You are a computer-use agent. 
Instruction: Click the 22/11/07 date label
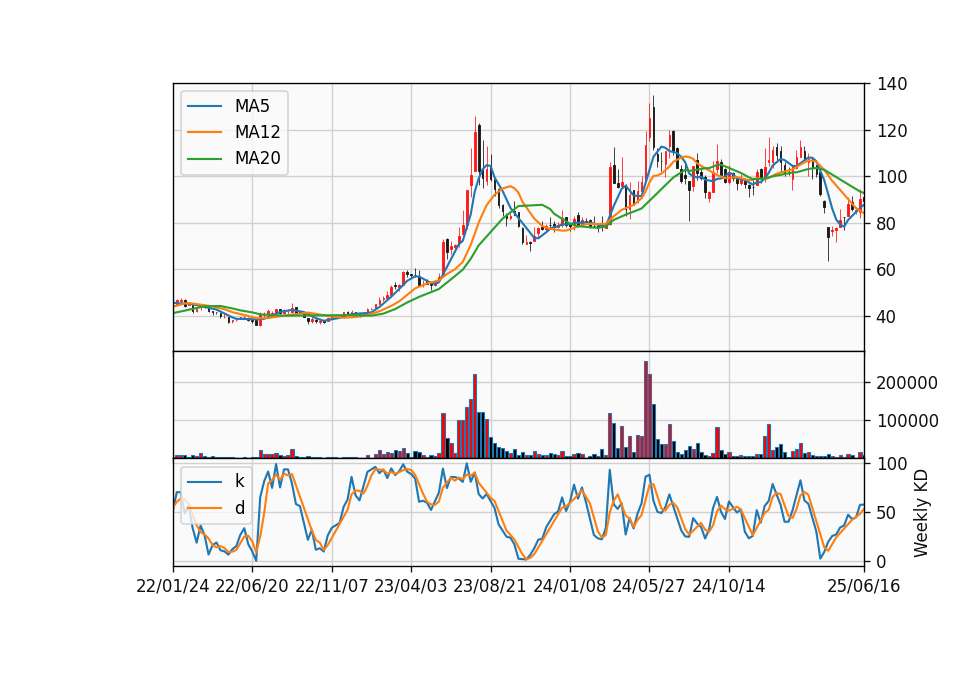click(332, 586)
